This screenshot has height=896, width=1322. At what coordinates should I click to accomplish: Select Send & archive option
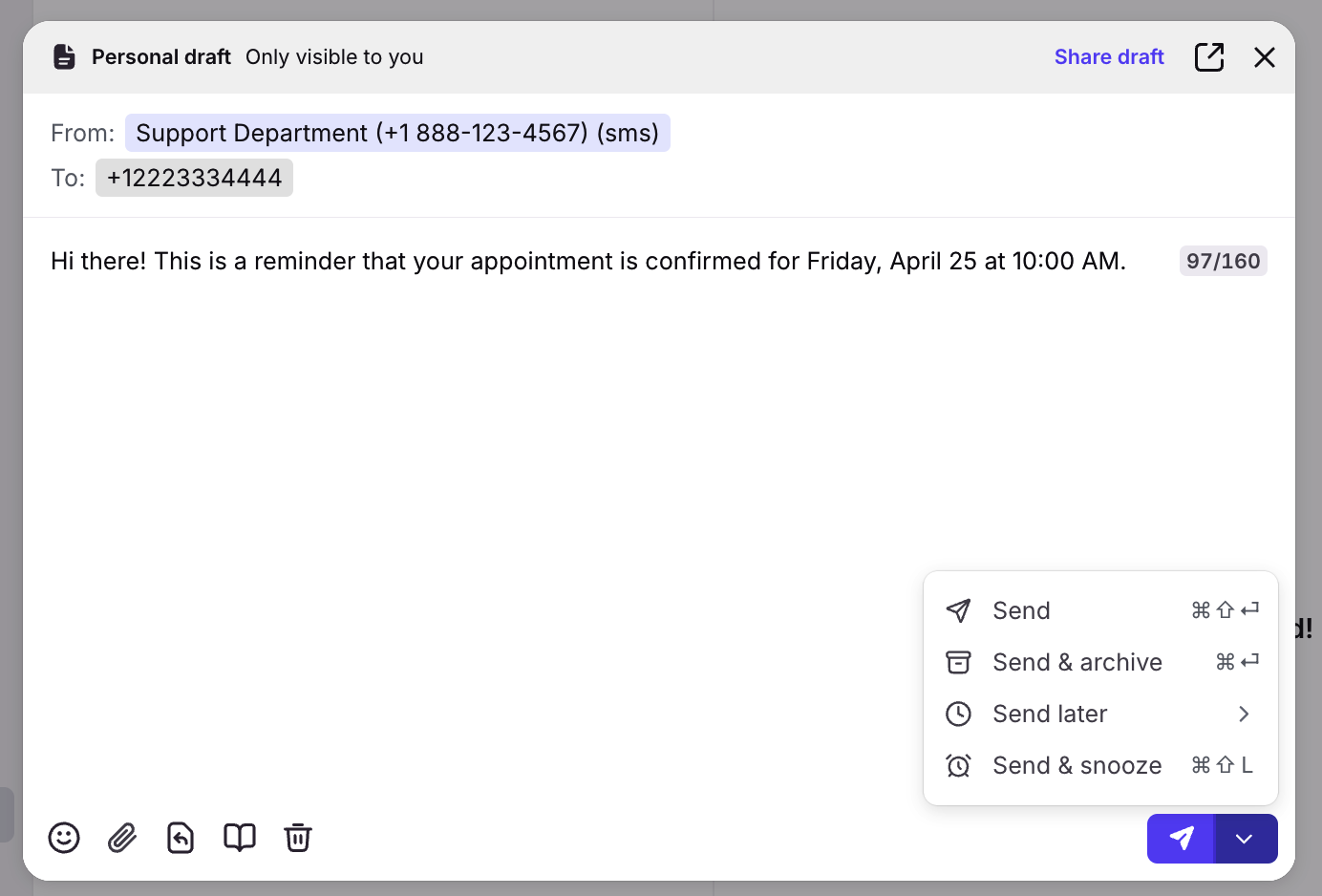[x=1077, y=662]
